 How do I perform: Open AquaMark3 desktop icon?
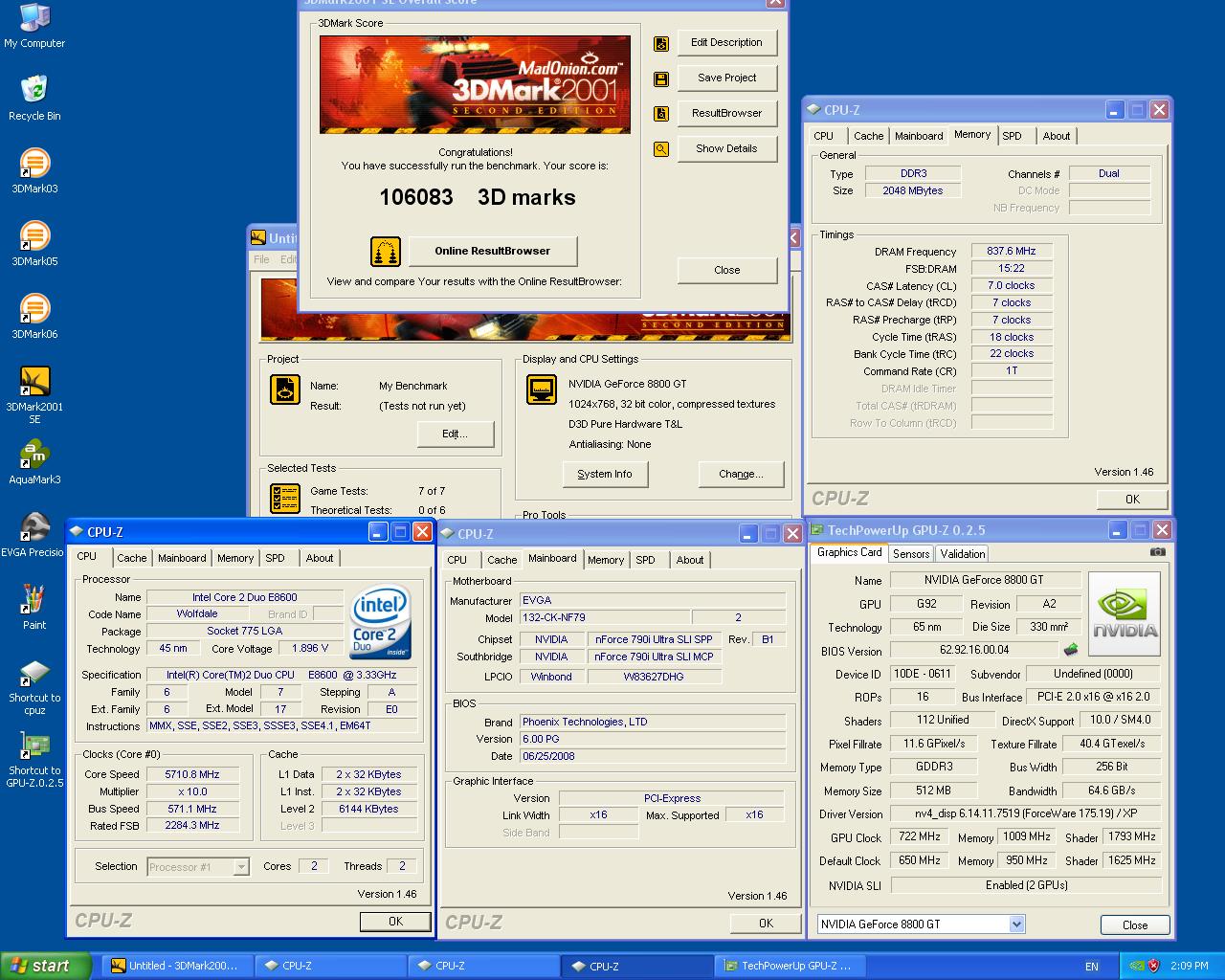[34, 461]
